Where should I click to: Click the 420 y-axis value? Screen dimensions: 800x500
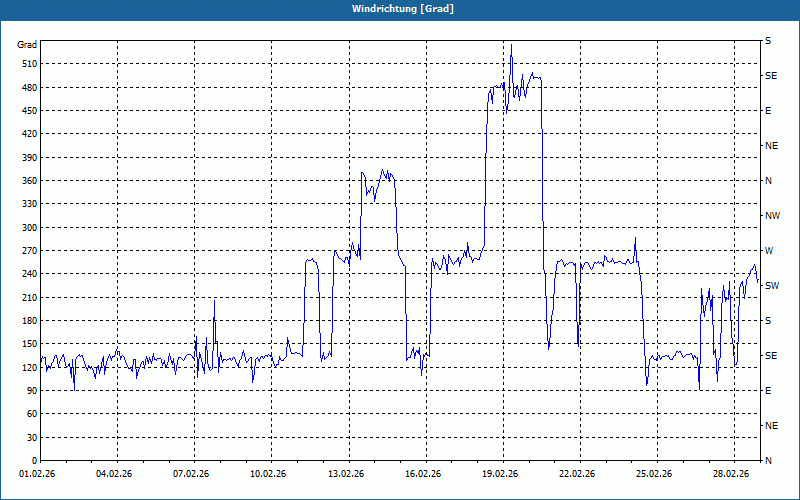click(x=30, y=134)
